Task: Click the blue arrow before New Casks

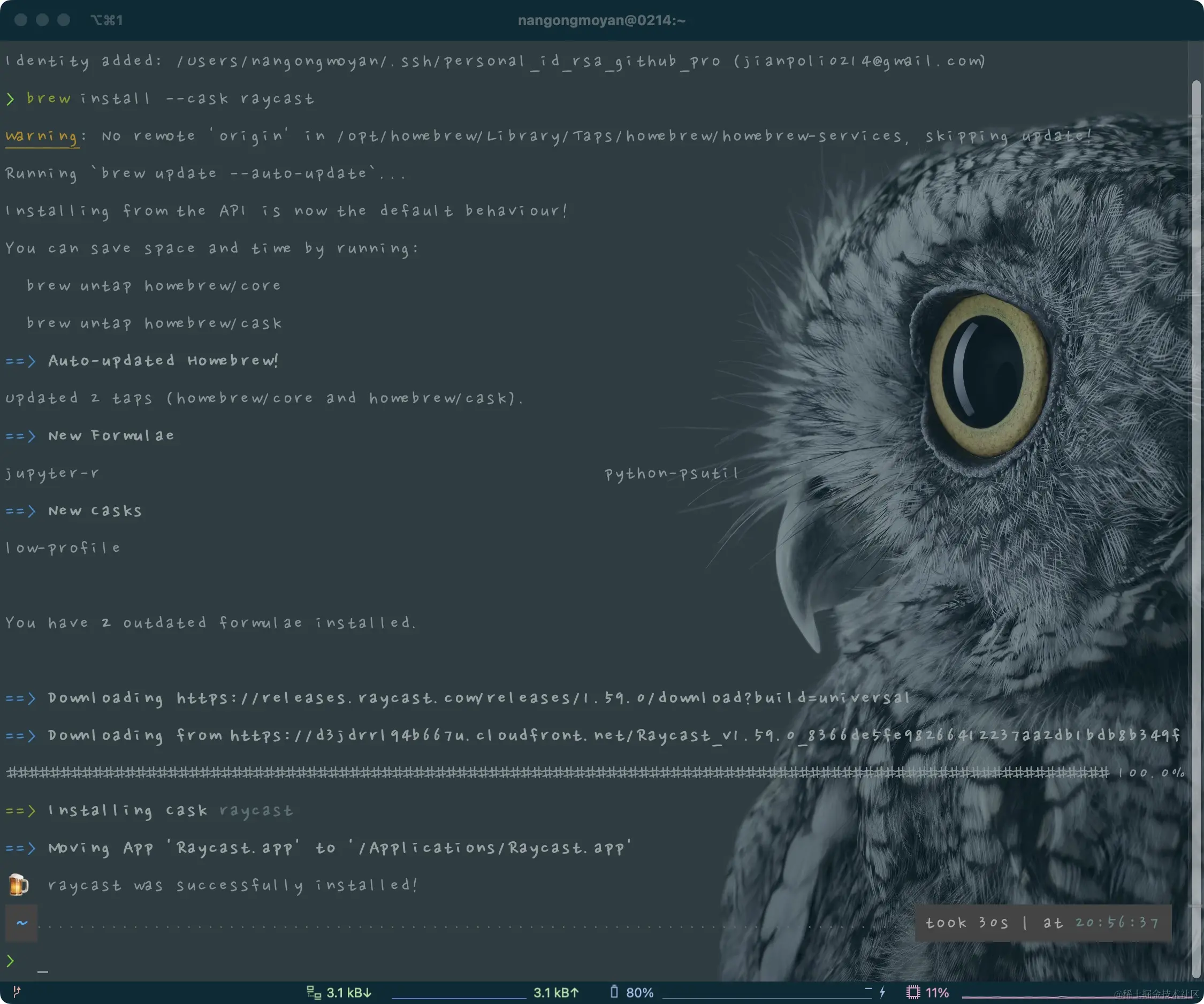Action: 21,511
